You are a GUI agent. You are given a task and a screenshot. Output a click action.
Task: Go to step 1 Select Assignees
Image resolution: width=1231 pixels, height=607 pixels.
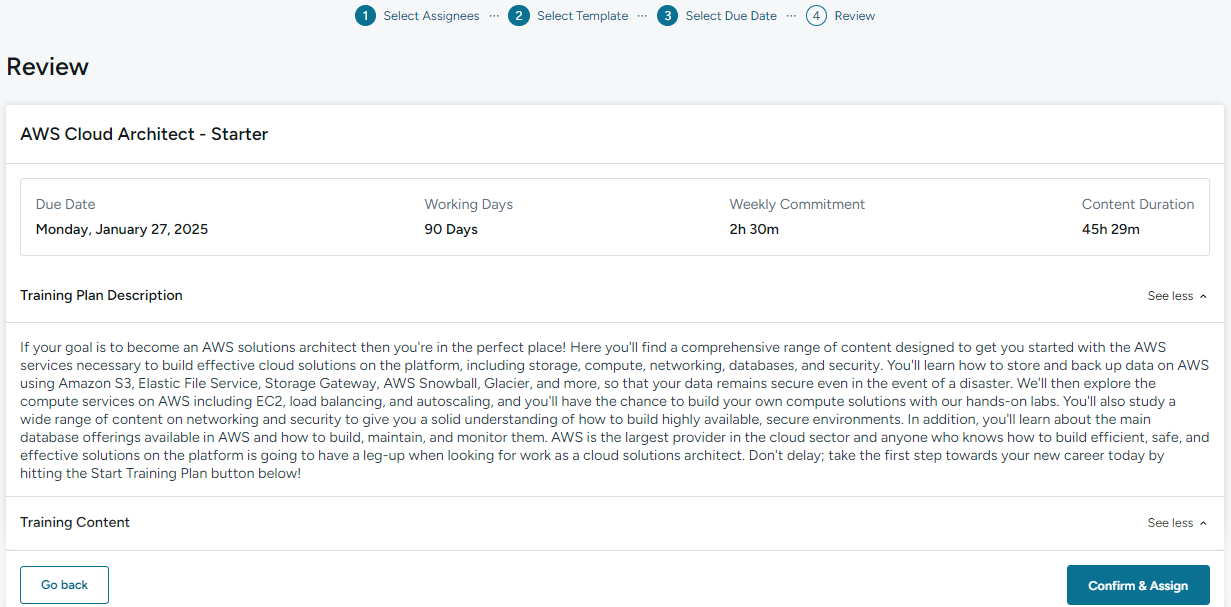point(417,16)
